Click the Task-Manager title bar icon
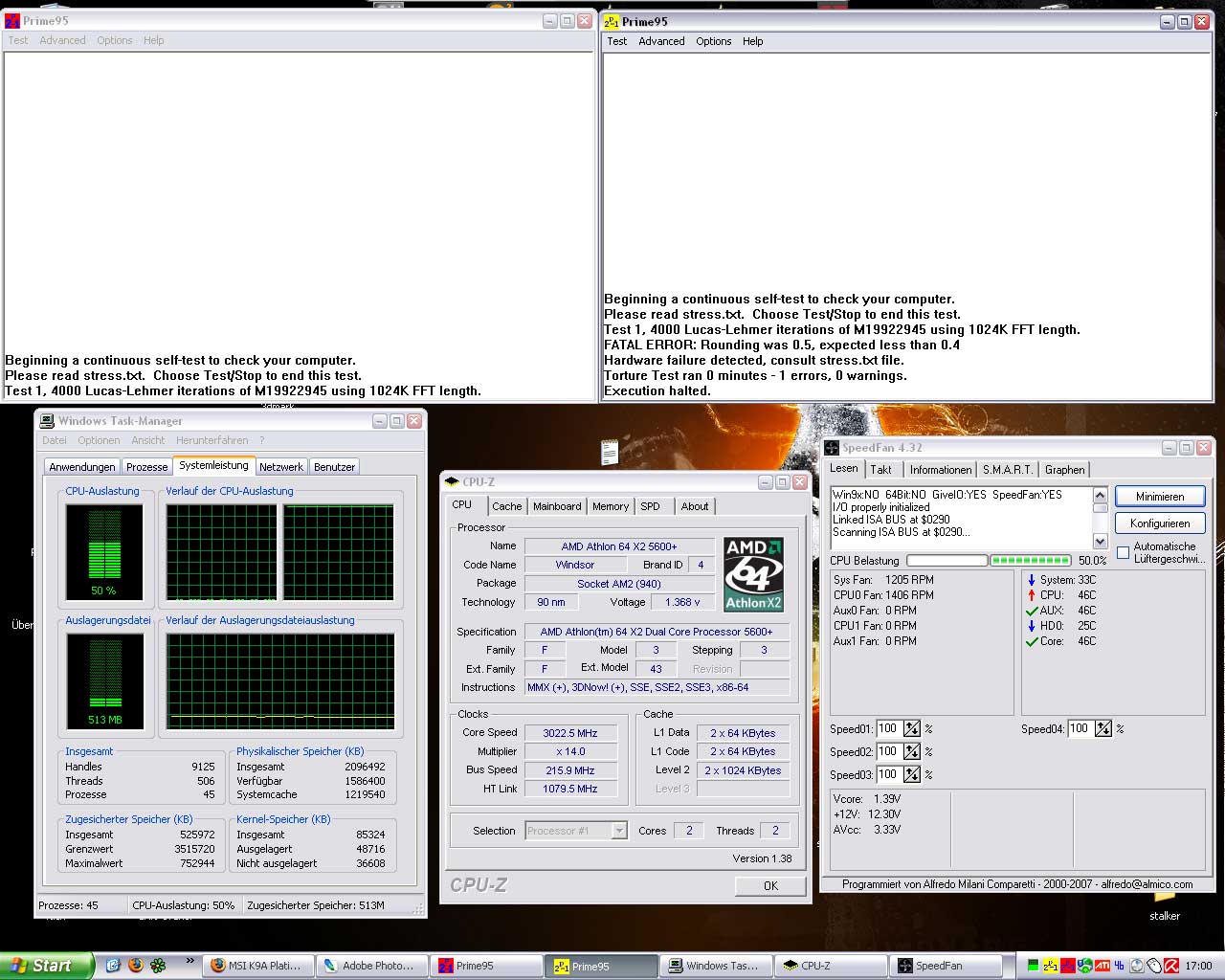 click(46, 420)
